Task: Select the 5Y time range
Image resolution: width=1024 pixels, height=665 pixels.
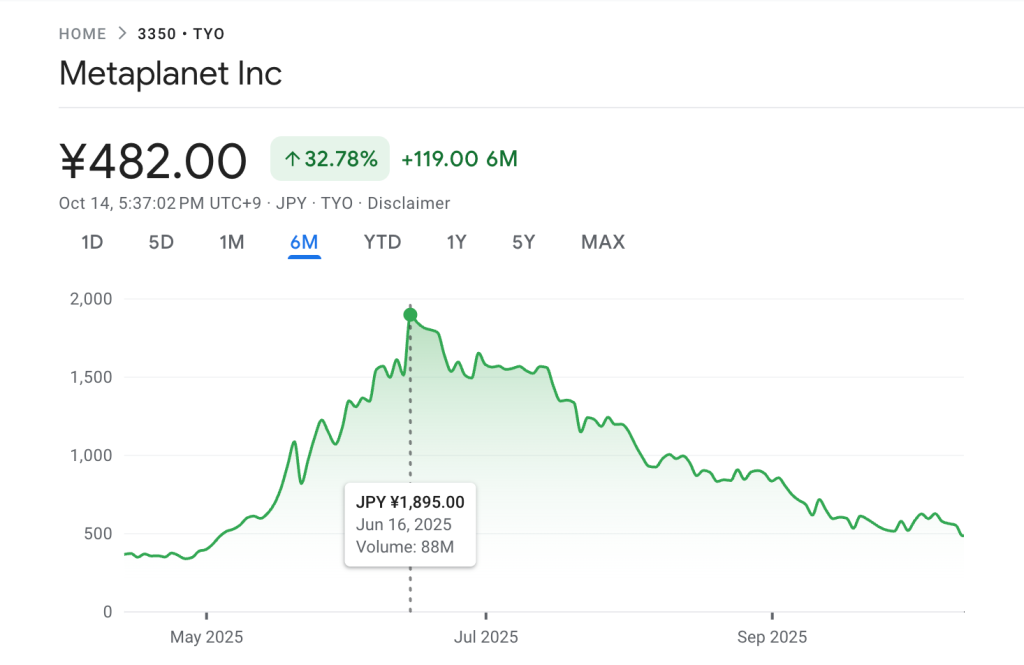Action: (x=523, y=242)
